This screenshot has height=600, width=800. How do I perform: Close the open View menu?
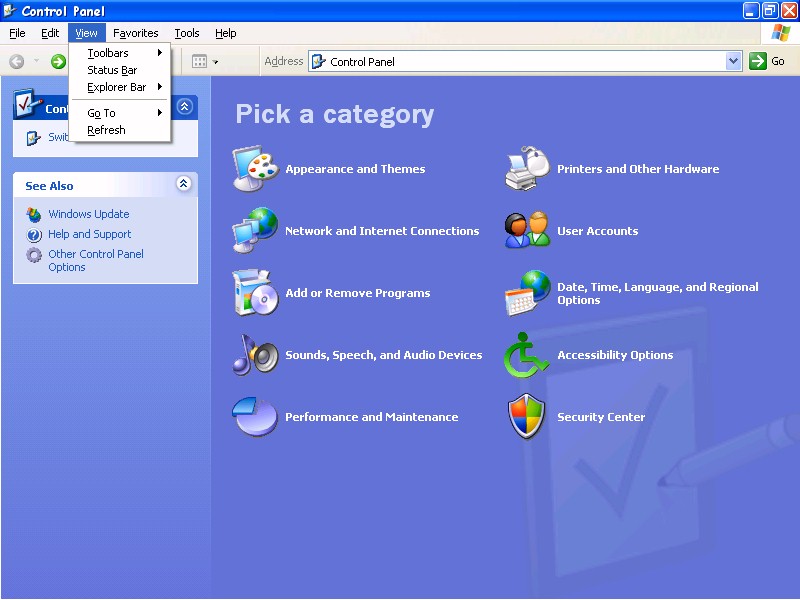[x=86, y=33]
